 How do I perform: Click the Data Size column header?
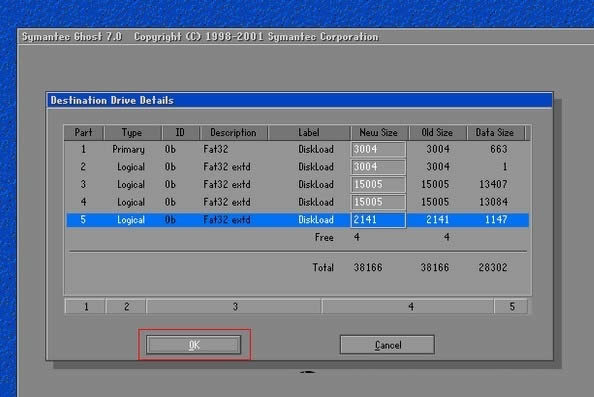tap(495, 133)
